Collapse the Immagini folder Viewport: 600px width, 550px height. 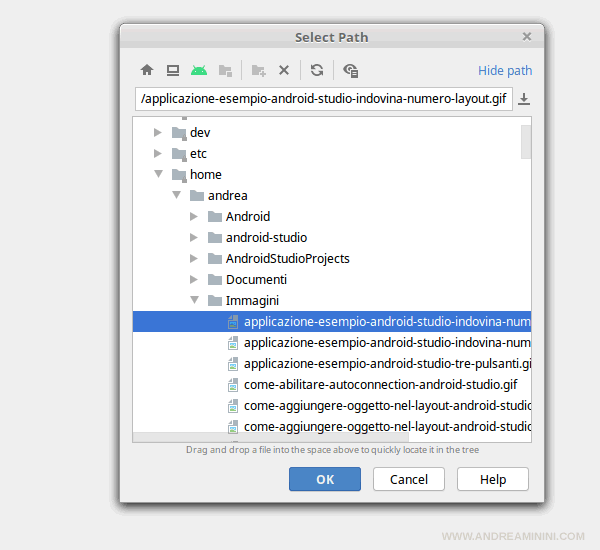[x=194, y=300]
